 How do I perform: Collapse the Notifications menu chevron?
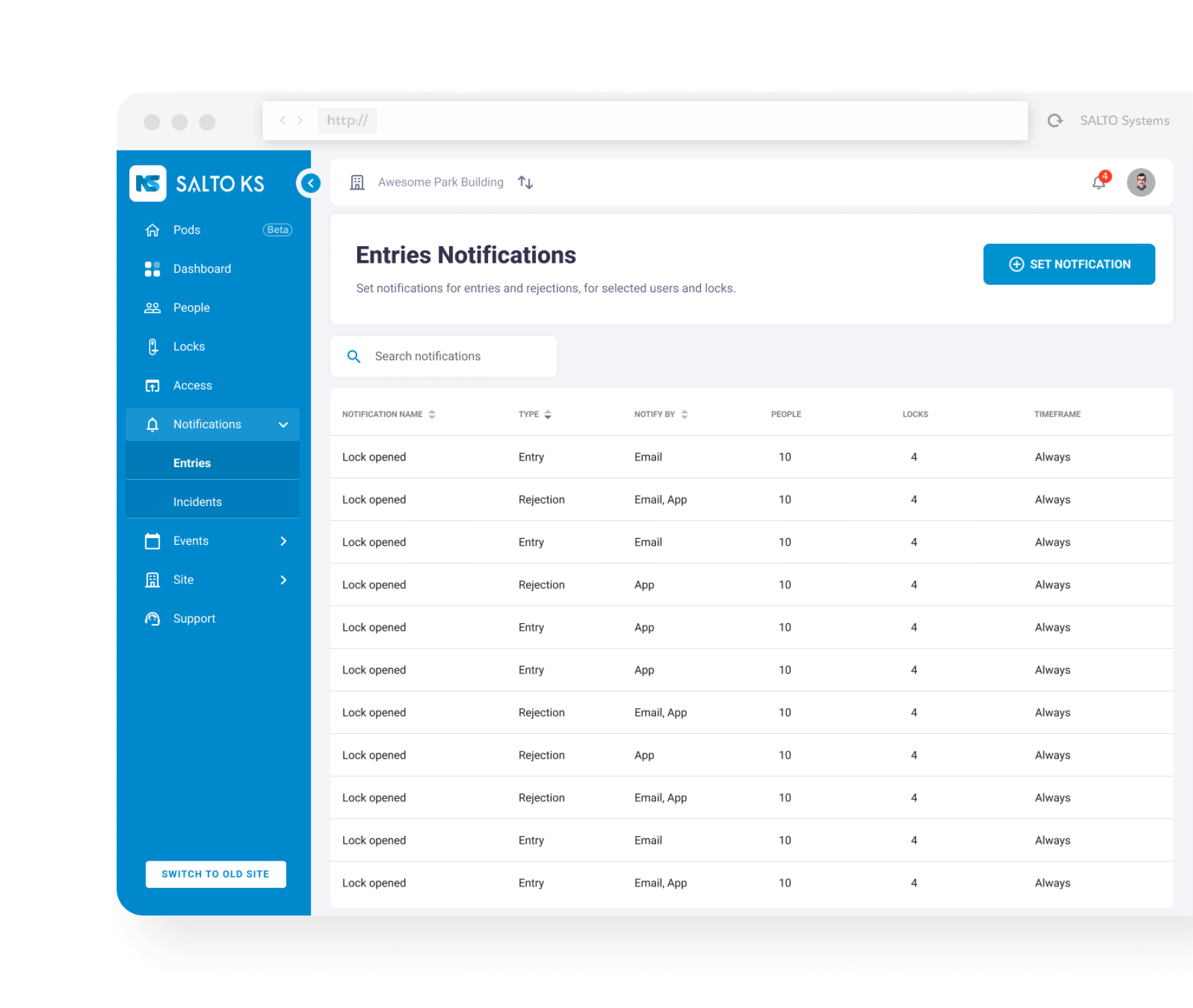pyautogui.click(x=284, y=425)
